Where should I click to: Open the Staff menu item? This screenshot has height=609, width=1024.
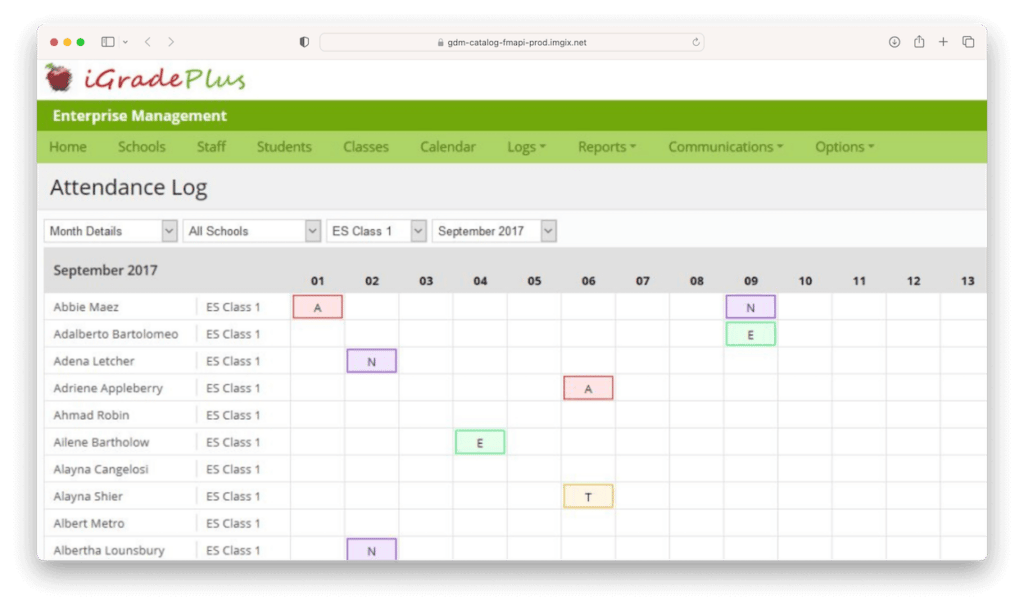pyautogui.click(x=211, y=147)
